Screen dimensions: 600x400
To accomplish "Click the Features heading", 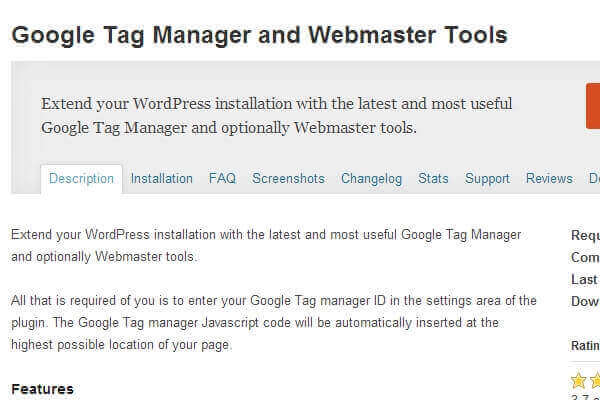I will (42, 388).
